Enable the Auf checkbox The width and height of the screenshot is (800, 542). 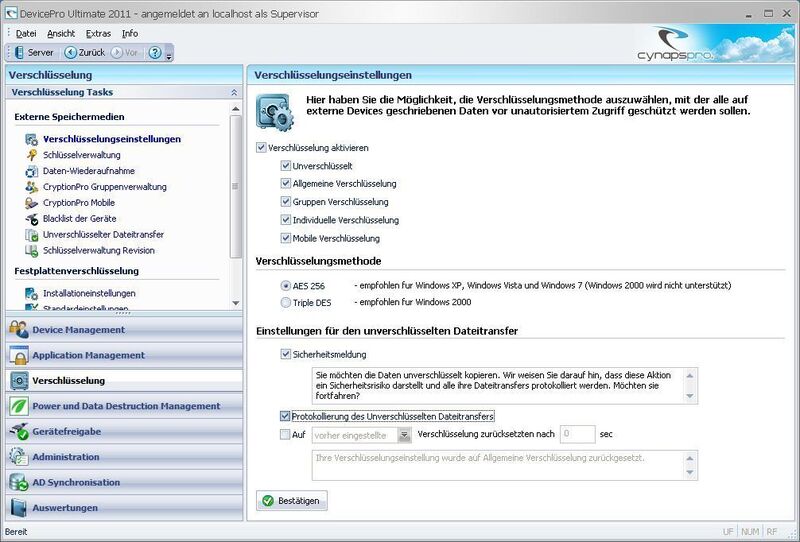pyautogui.click(x=285, y=434)
